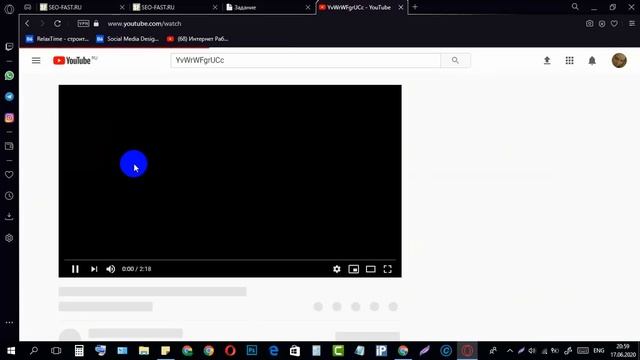
Task: Open Windows Start menu
Action: 11,351
